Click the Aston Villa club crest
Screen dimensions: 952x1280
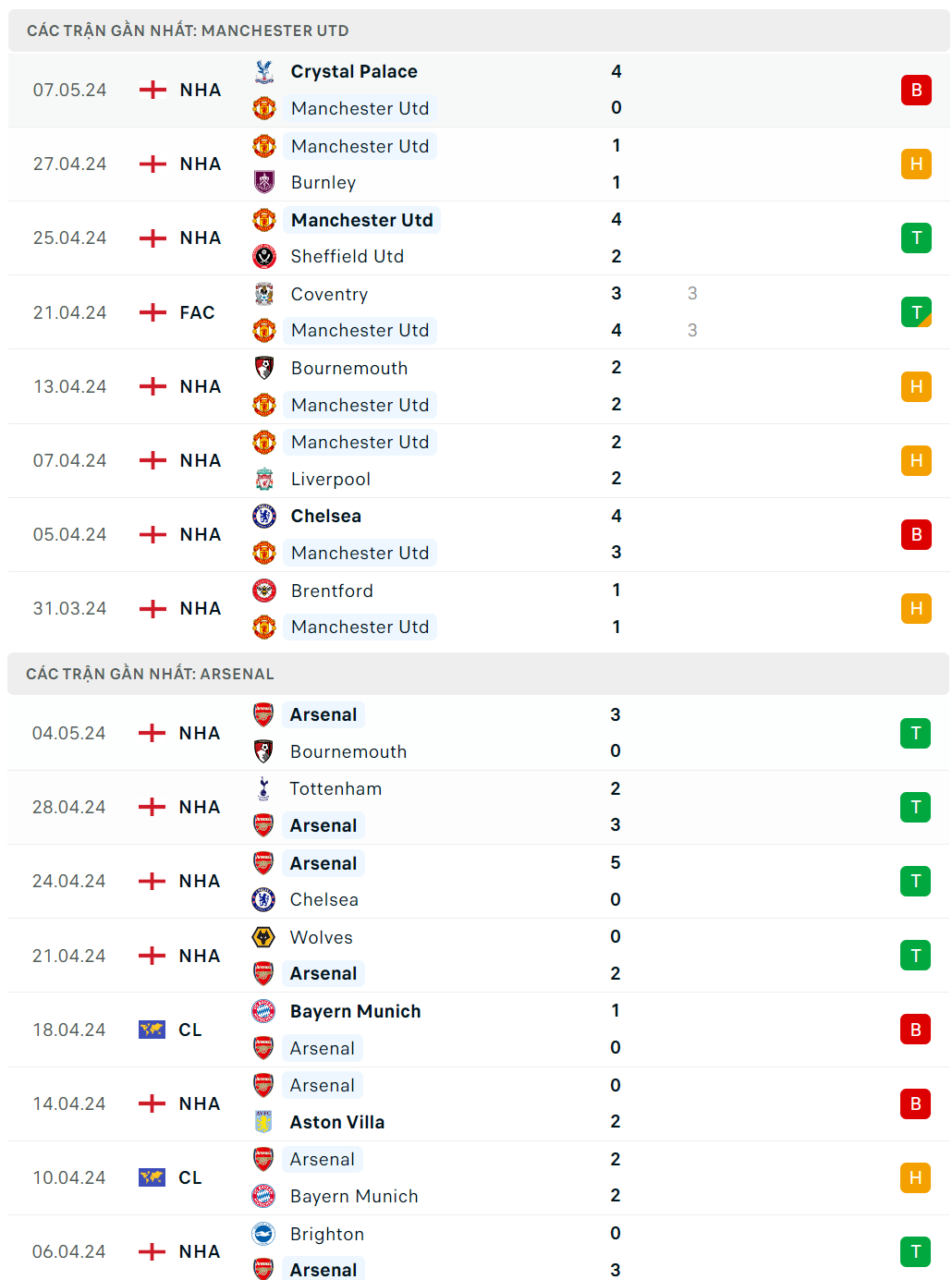(263, 1122)
